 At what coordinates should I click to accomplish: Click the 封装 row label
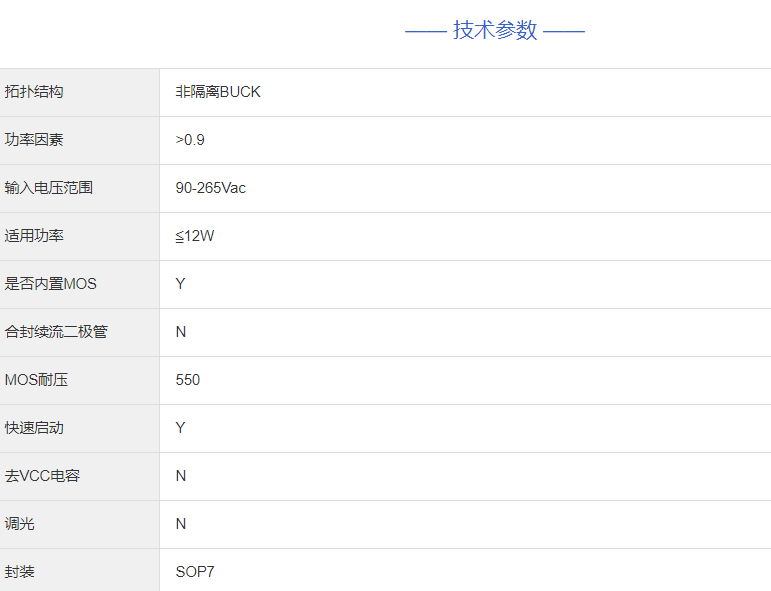coord(20,572)
